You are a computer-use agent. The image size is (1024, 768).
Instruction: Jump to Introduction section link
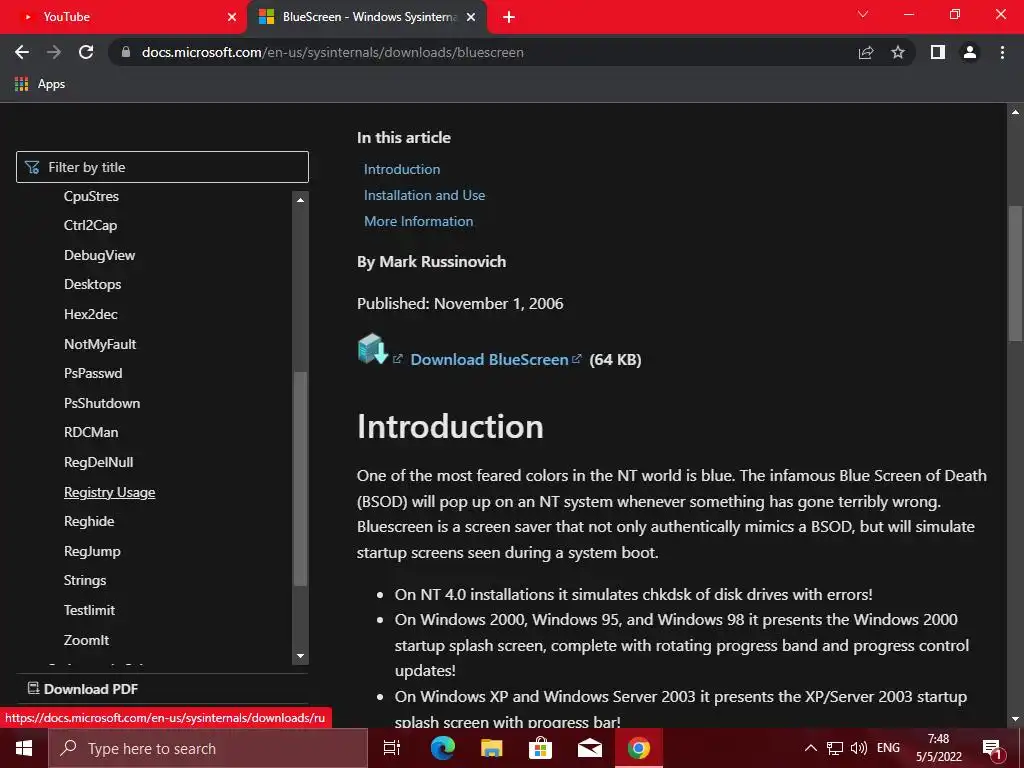pyautogui.click(x=402, y=169)
